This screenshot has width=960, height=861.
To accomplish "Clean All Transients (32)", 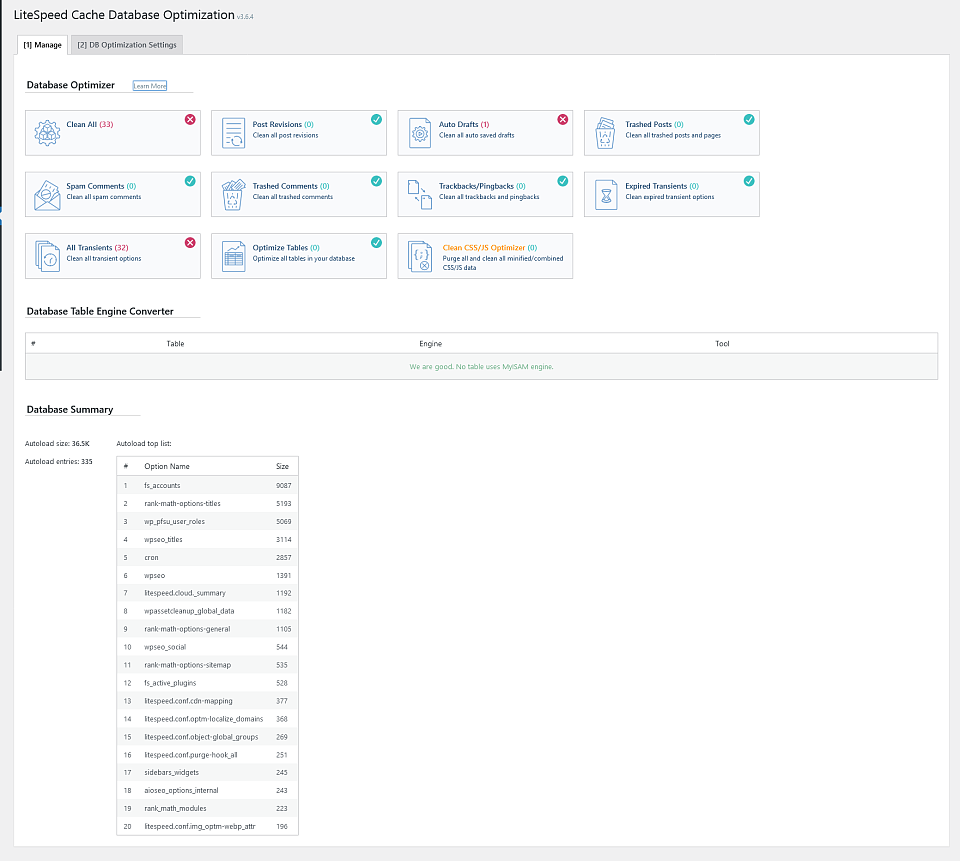I will [x=113, y=256].
